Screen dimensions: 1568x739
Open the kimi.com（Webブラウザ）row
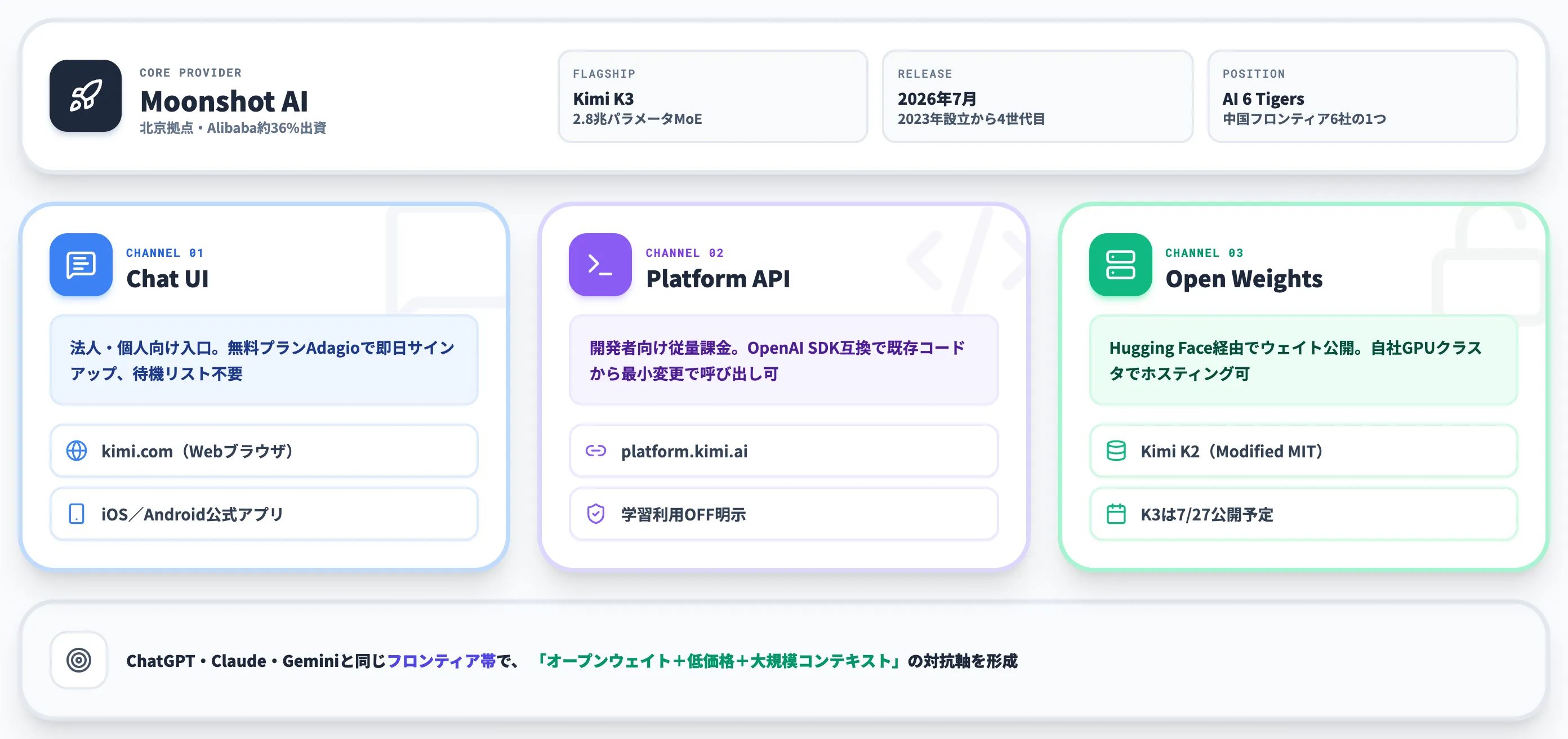click(x=264, y=451)
